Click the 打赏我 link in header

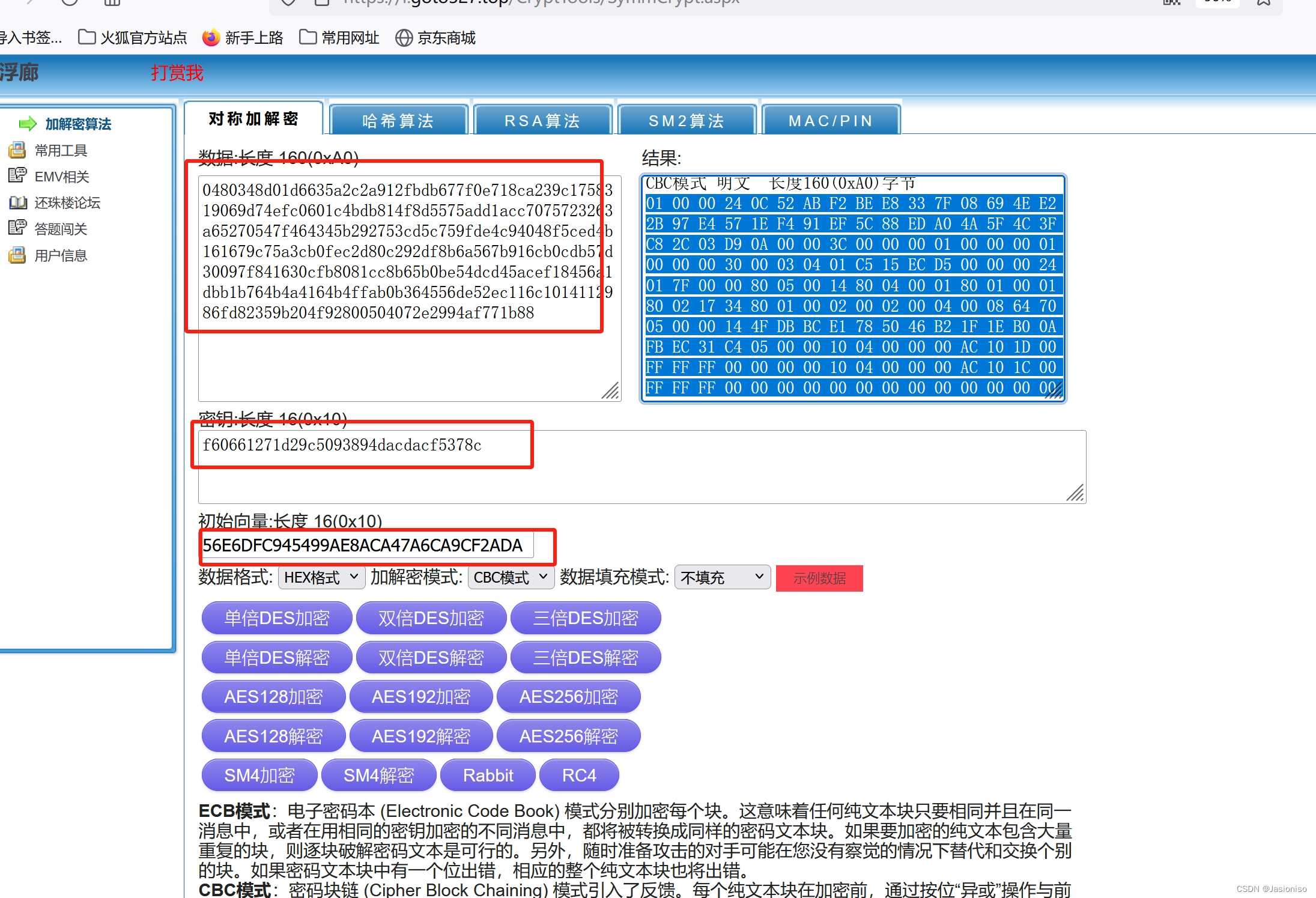177,73
